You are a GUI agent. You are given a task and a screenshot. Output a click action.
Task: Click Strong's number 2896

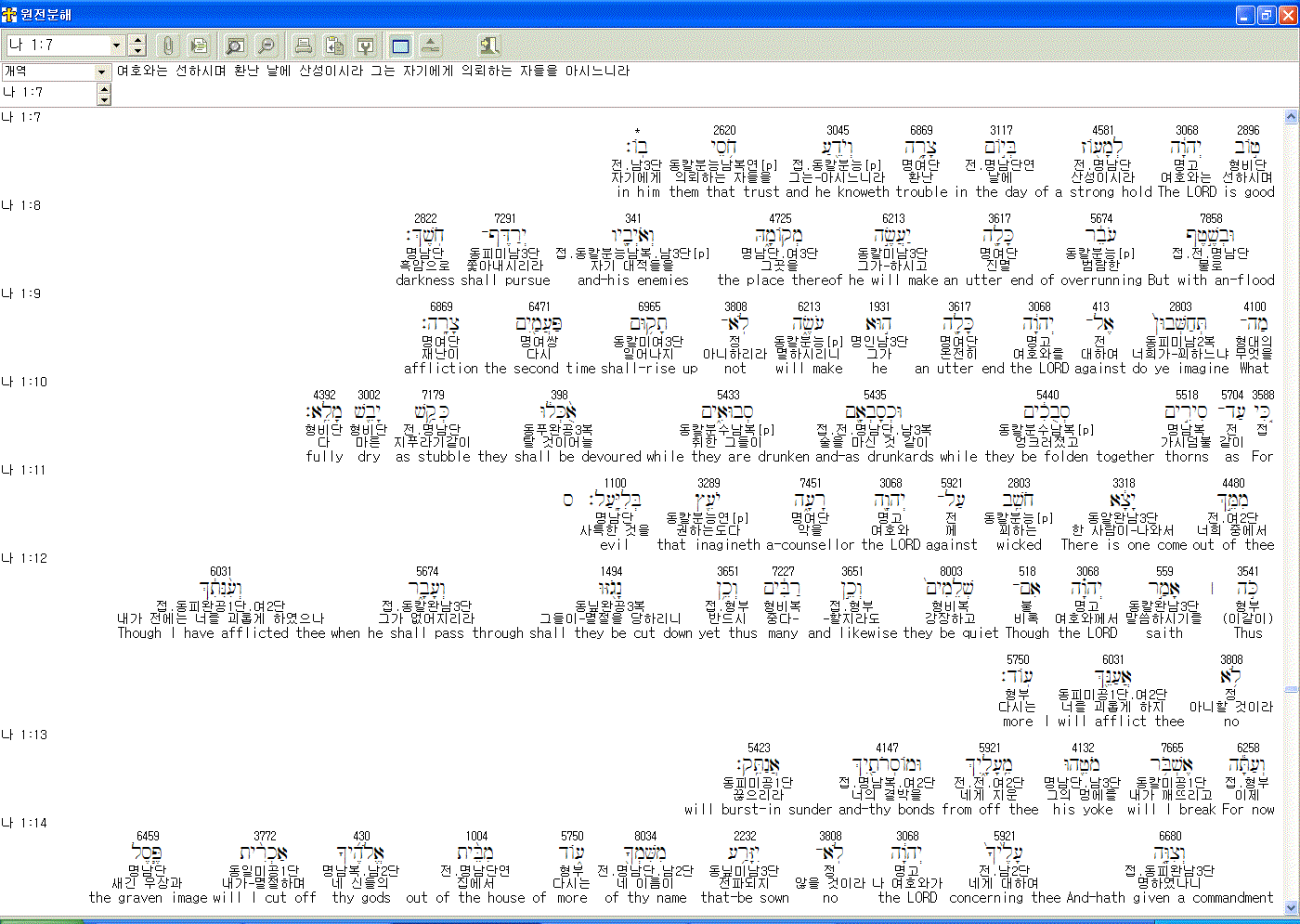click(x=1248, y=130)
